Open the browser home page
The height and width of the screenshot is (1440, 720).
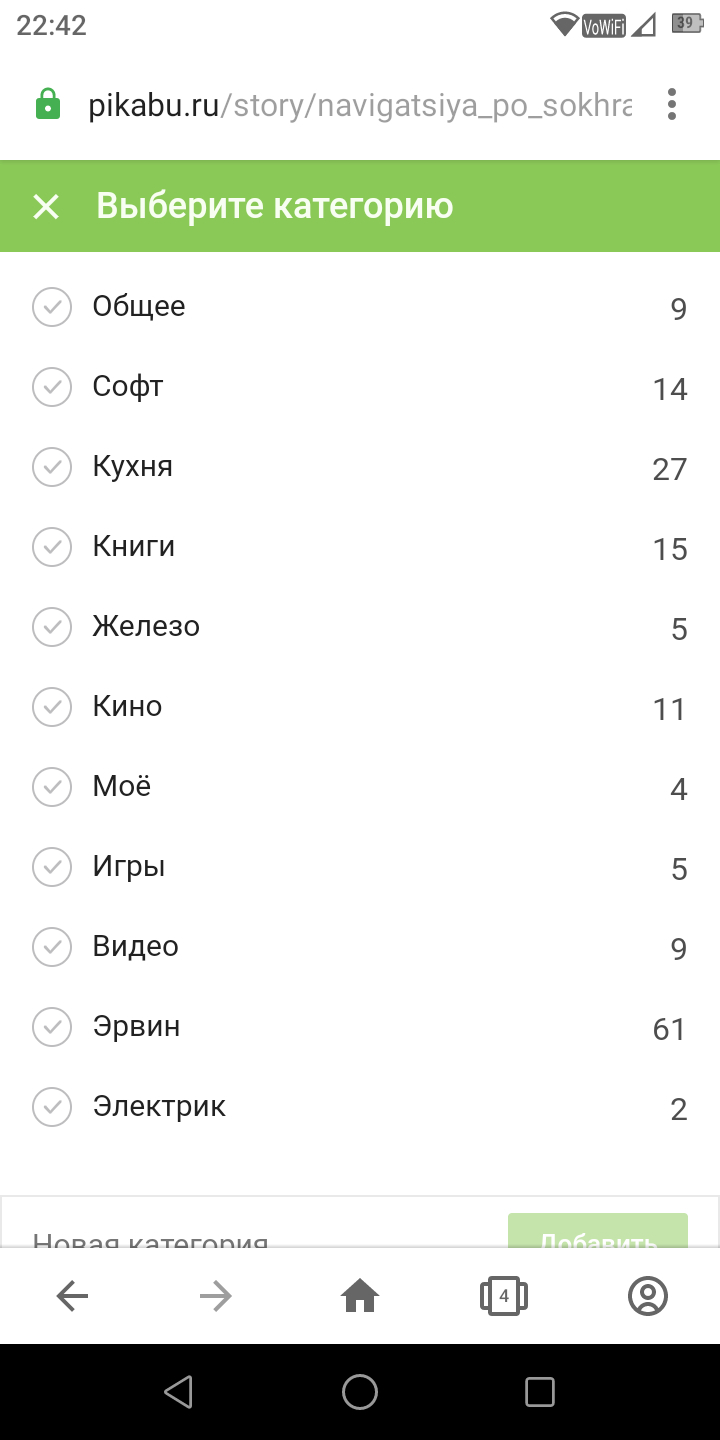pos(360,1297)
